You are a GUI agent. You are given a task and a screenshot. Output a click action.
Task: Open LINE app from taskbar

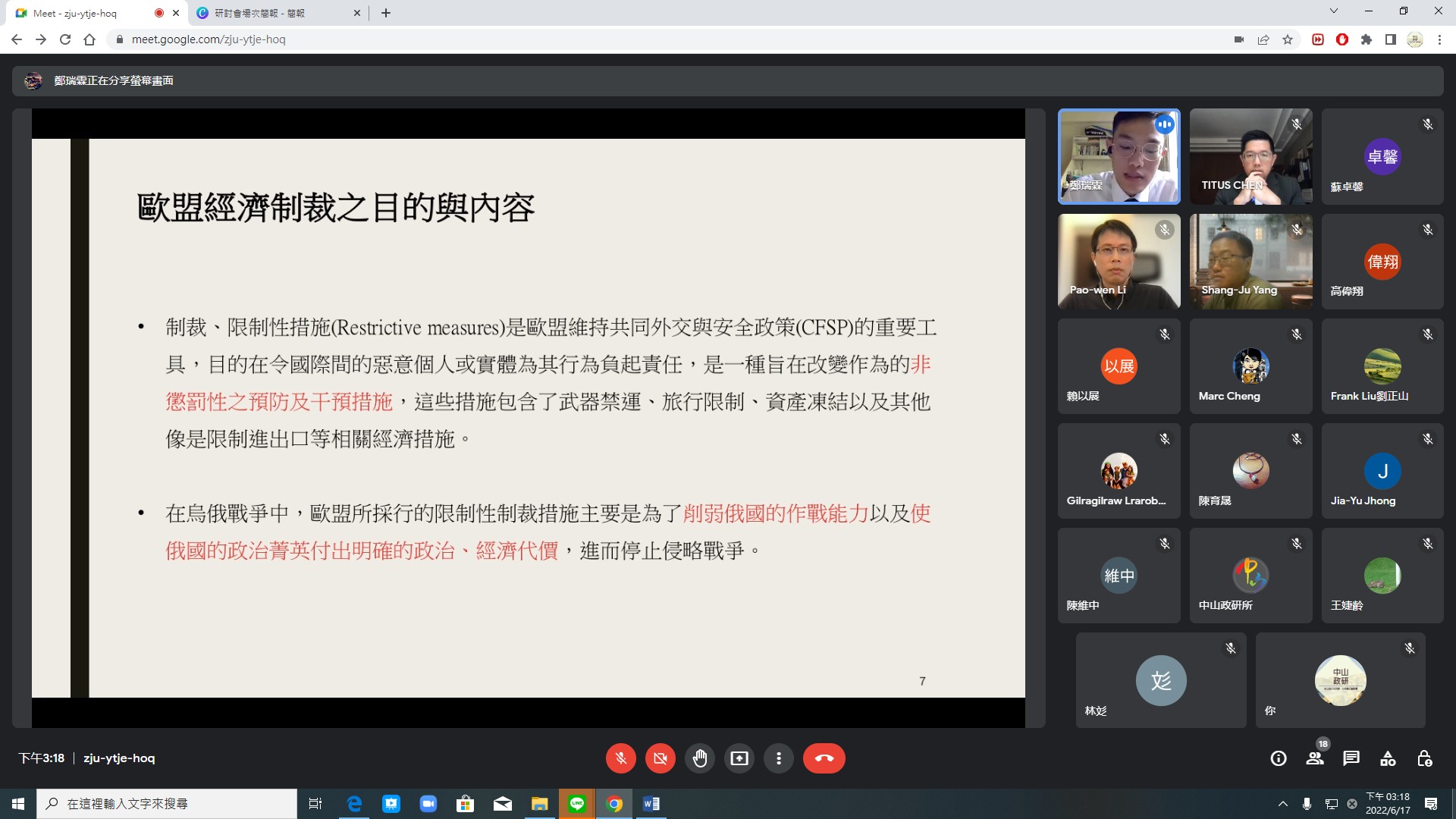click(577, 804)
